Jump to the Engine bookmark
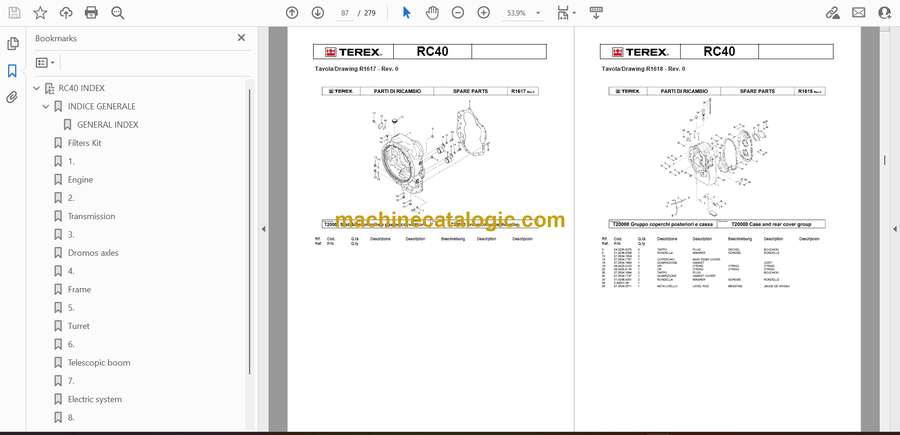Viewport: 900px width, 435px height. 80,180
